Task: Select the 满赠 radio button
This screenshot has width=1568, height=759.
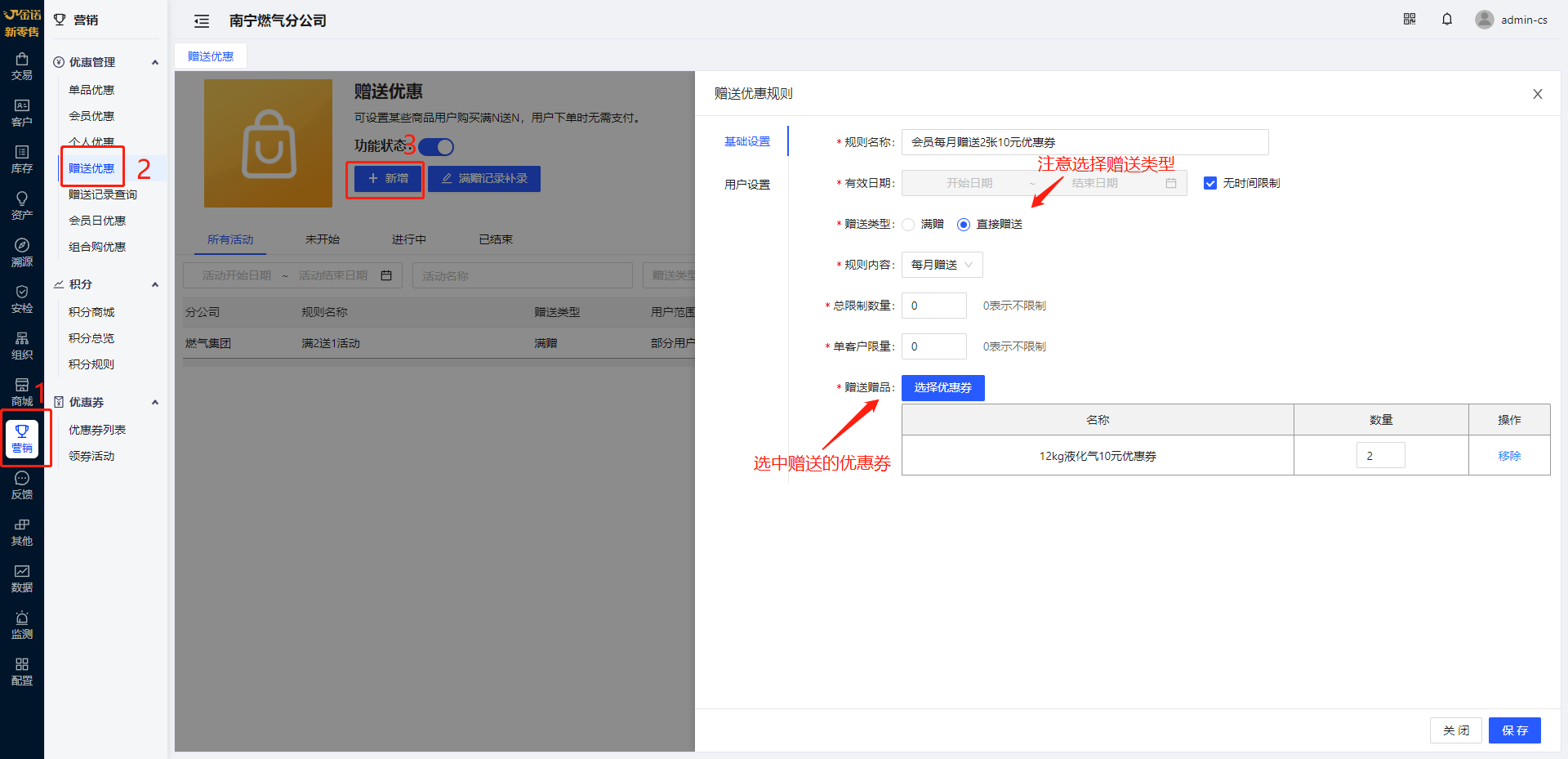Action: (x=908, y=224)
